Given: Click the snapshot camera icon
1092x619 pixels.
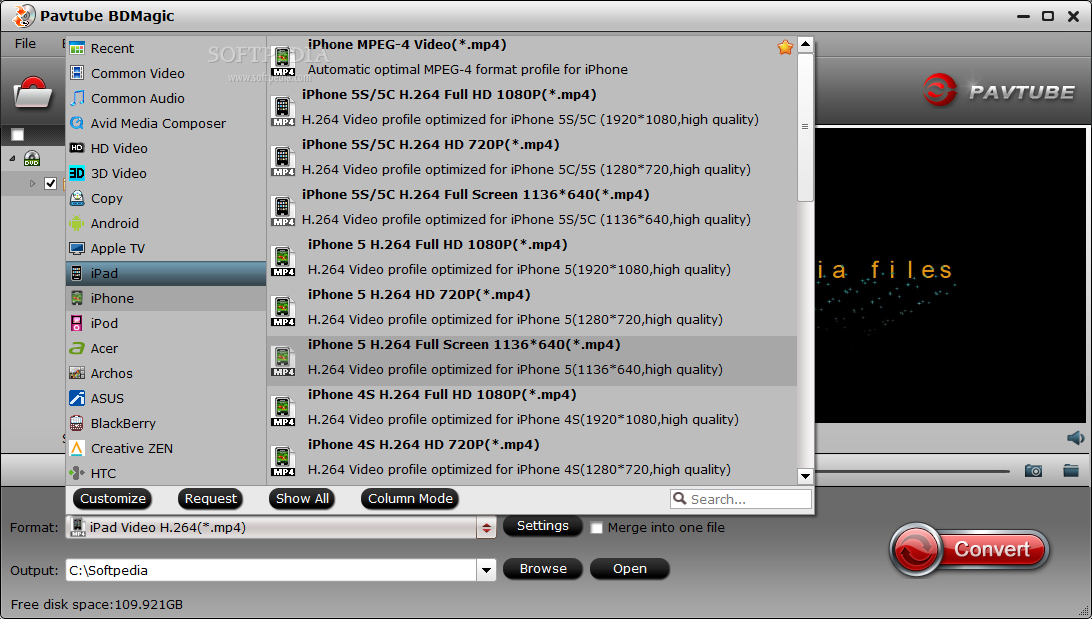Looking at the screenshot, I should point(1034,471).
